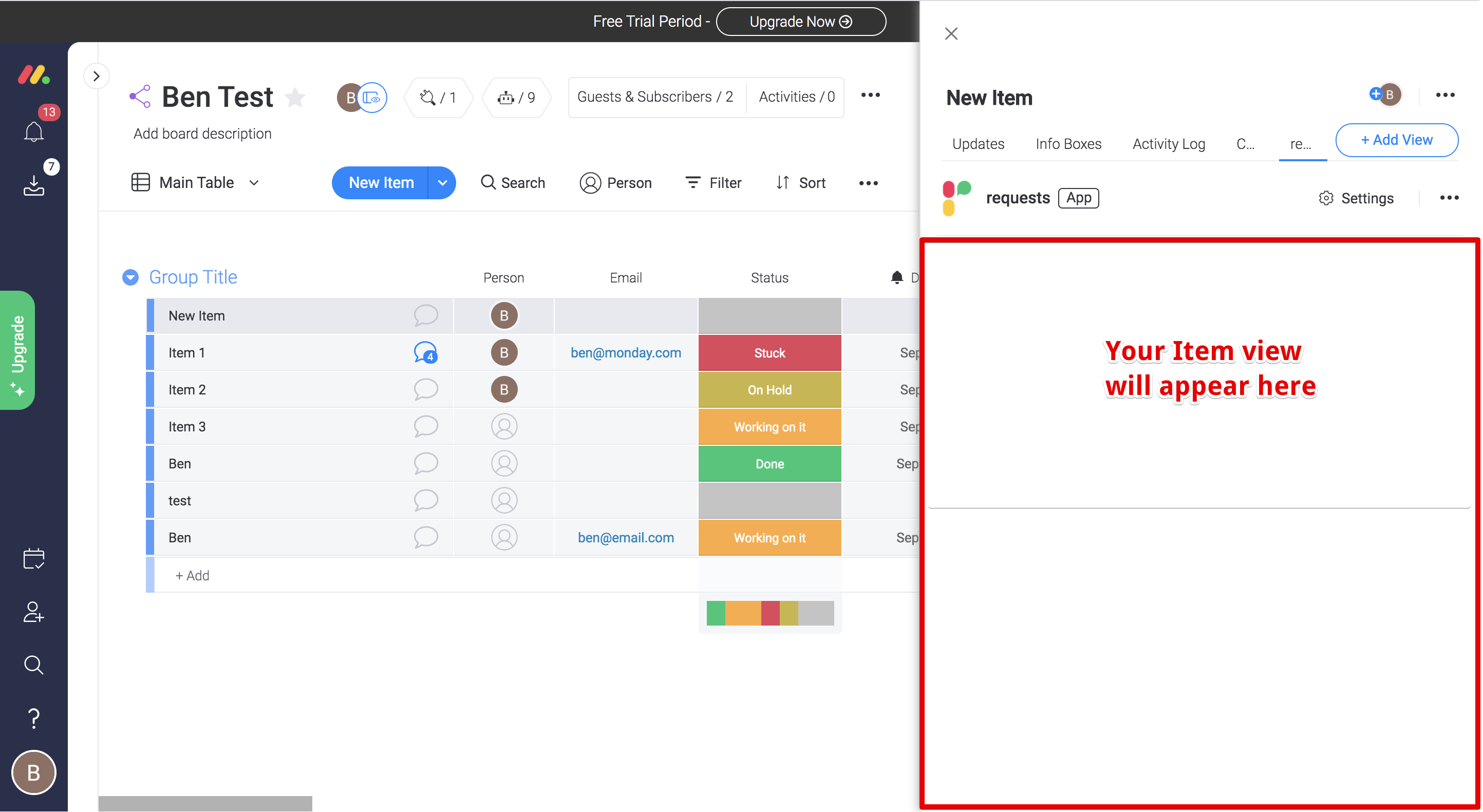This screenshot has height=812, width=1483.
Task: Open the automations robot counter showing 9
Action: 516,97
